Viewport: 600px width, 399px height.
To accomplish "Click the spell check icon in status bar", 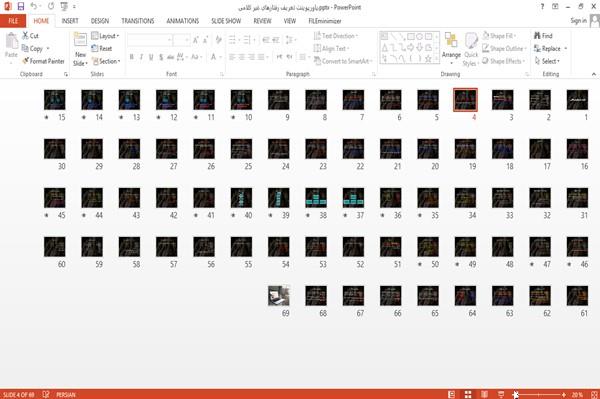I will [46, 394].
